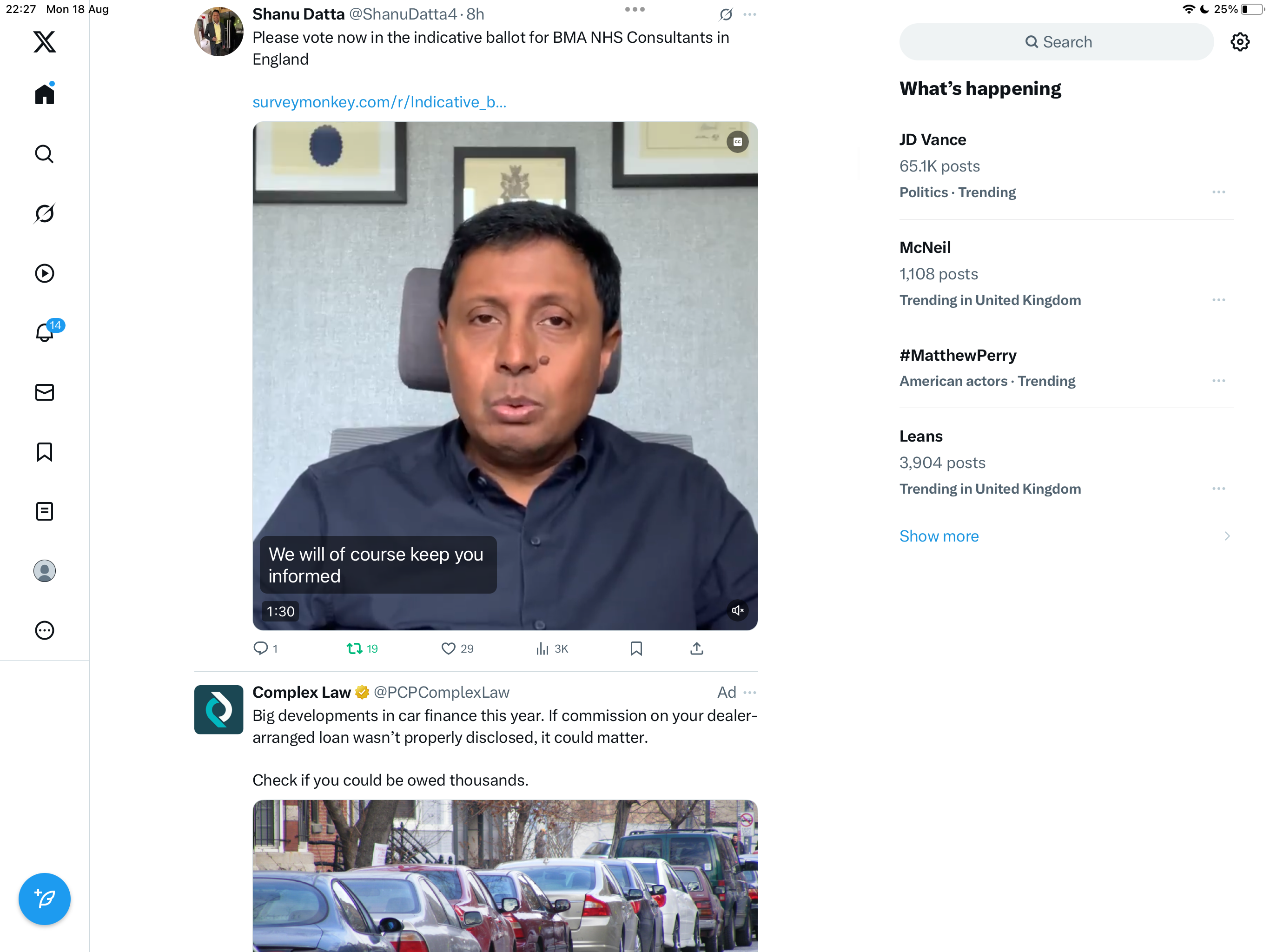1270x952 pixels.
Task: Open Grok from the left sidebar
Action: [44, 214]
